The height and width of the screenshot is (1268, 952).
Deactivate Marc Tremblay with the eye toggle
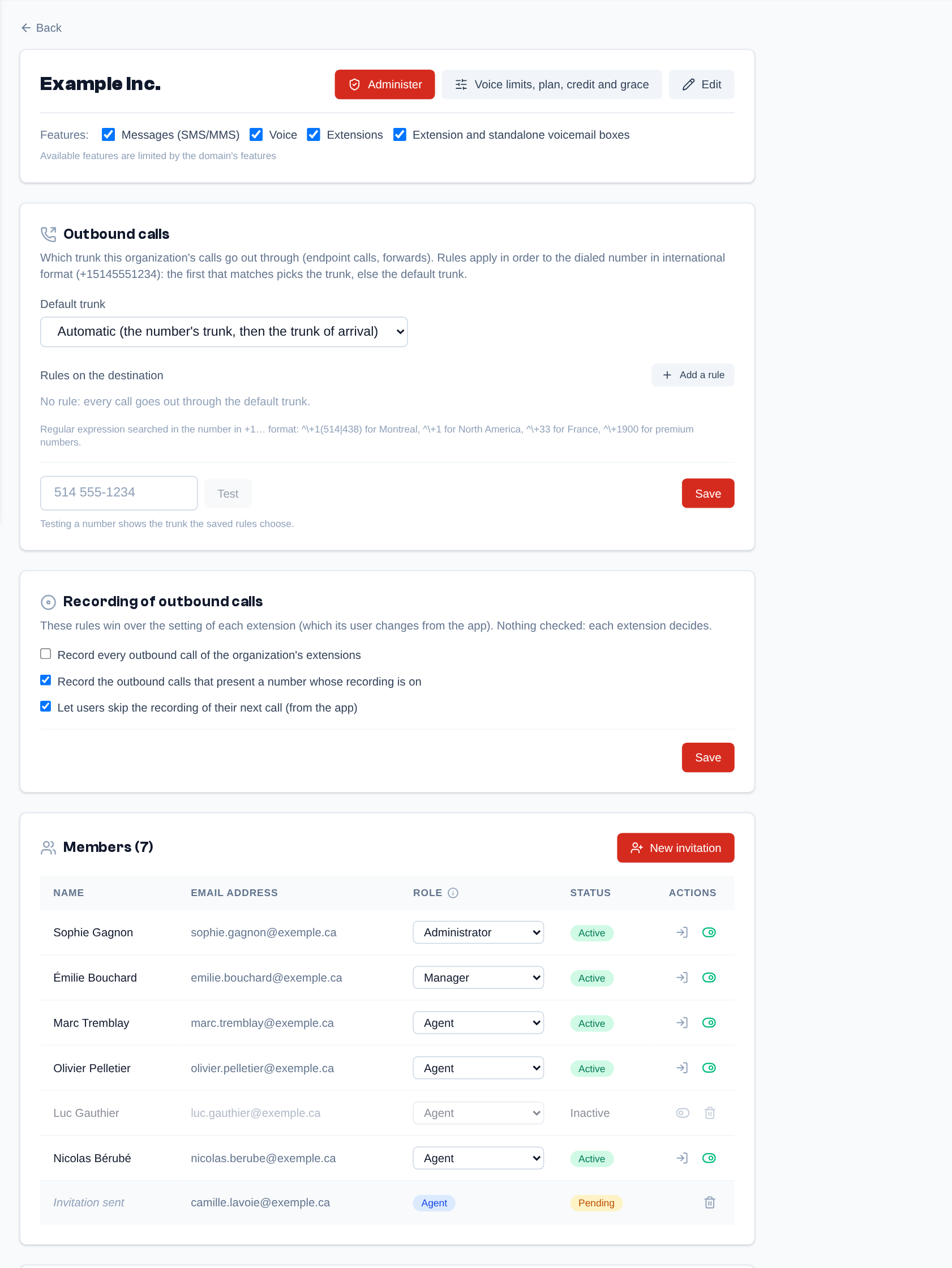tap(709, 1023)
